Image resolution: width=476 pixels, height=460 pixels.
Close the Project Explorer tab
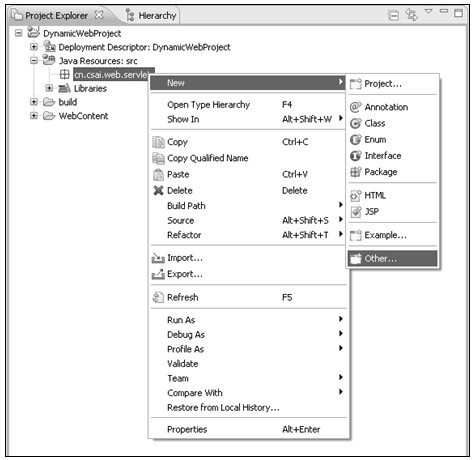99,15
